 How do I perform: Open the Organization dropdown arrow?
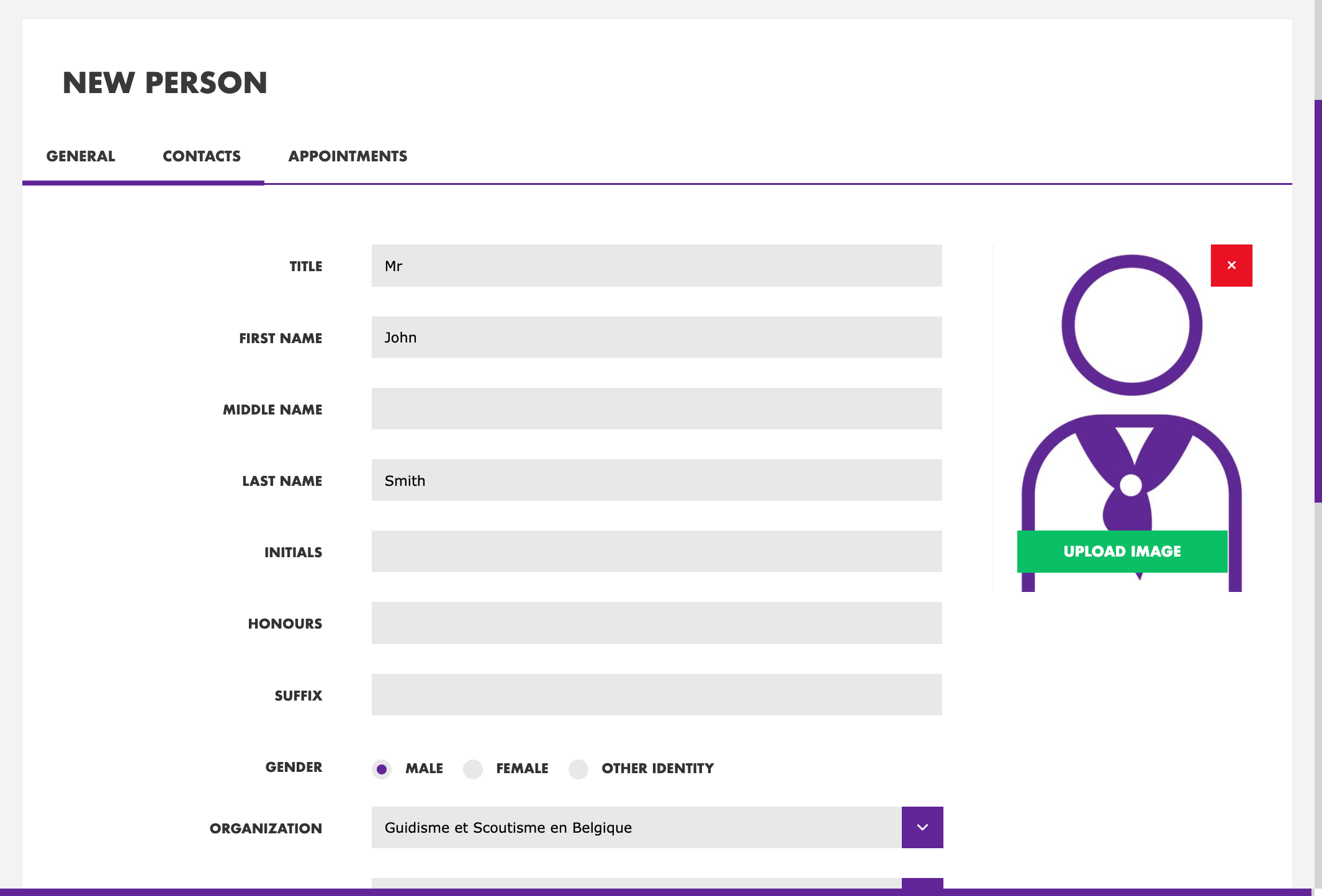[922, 827]
